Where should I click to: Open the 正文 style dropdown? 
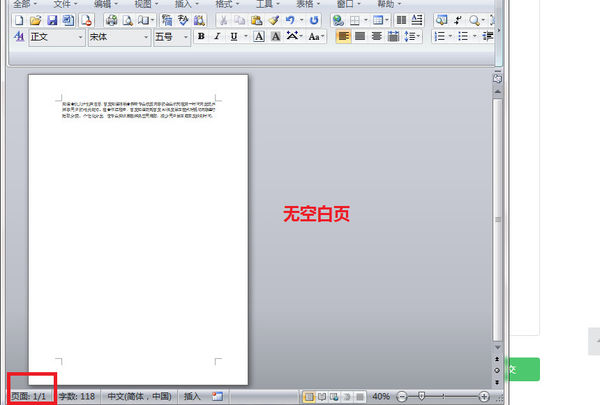click(57, 37)
